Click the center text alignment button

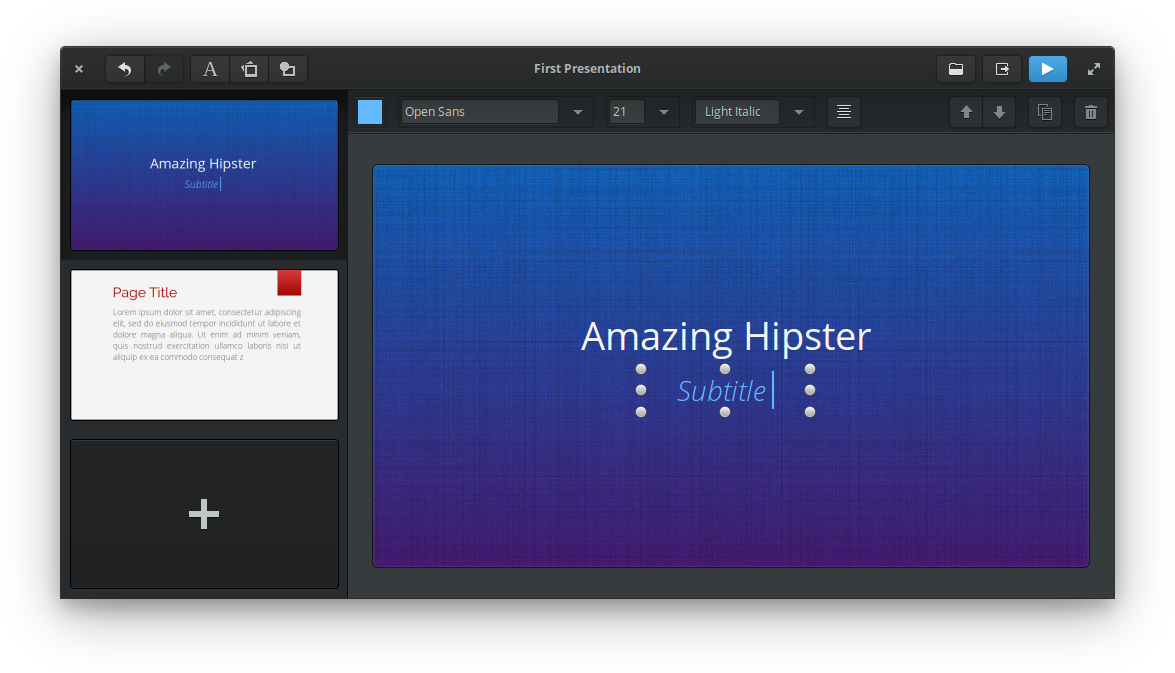tap(844, 112)
